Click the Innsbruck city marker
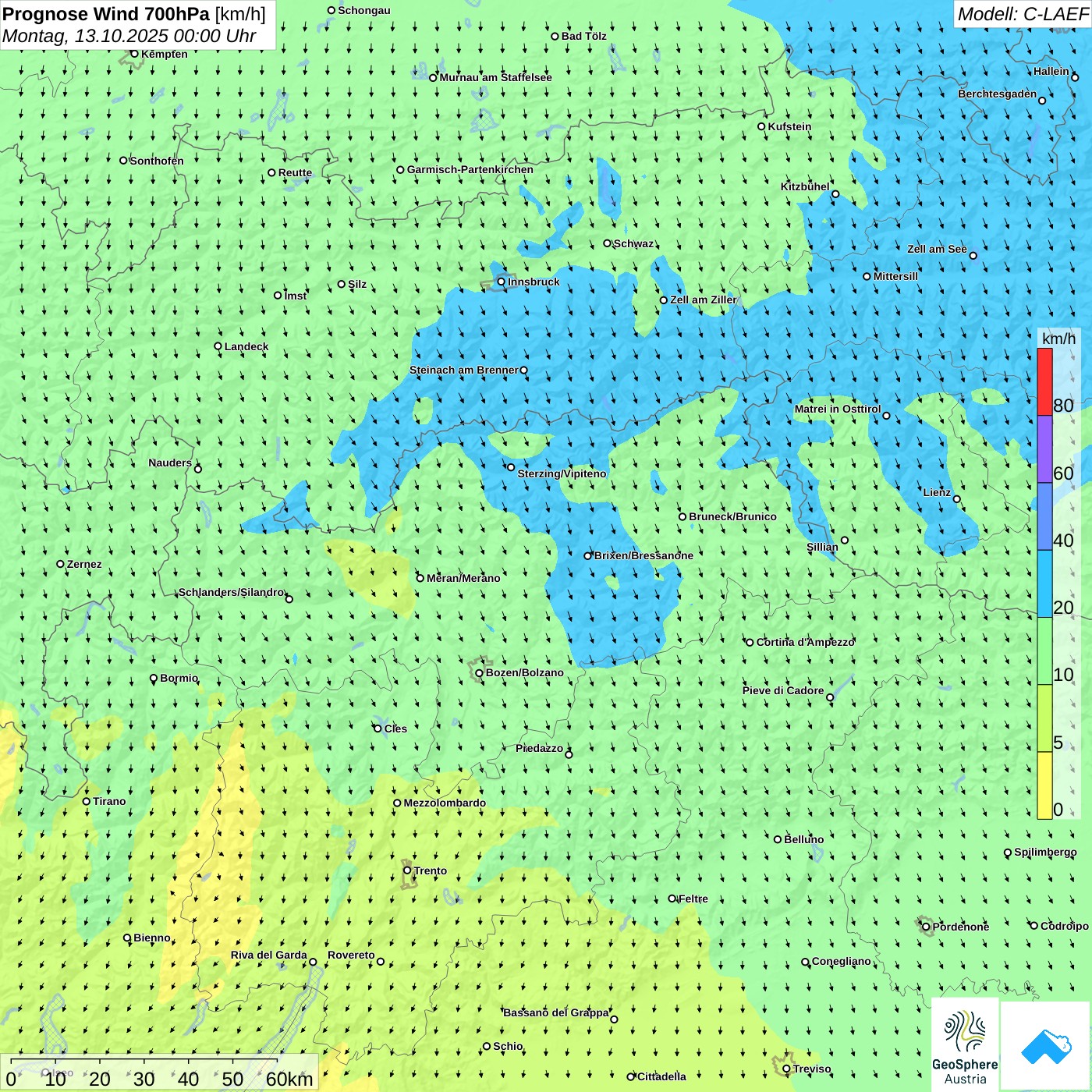 point(502,282)
